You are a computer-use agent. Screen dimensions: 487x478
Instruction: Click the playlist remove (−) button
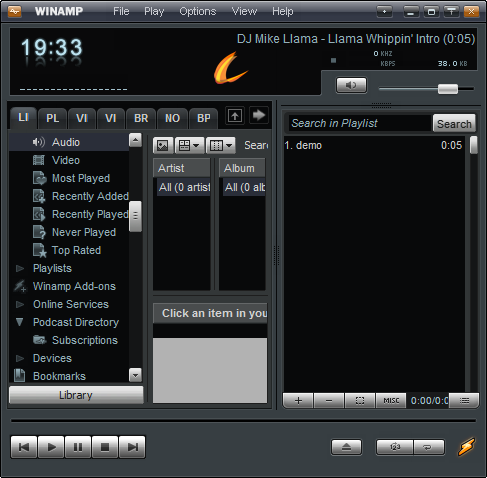point(329,400)
